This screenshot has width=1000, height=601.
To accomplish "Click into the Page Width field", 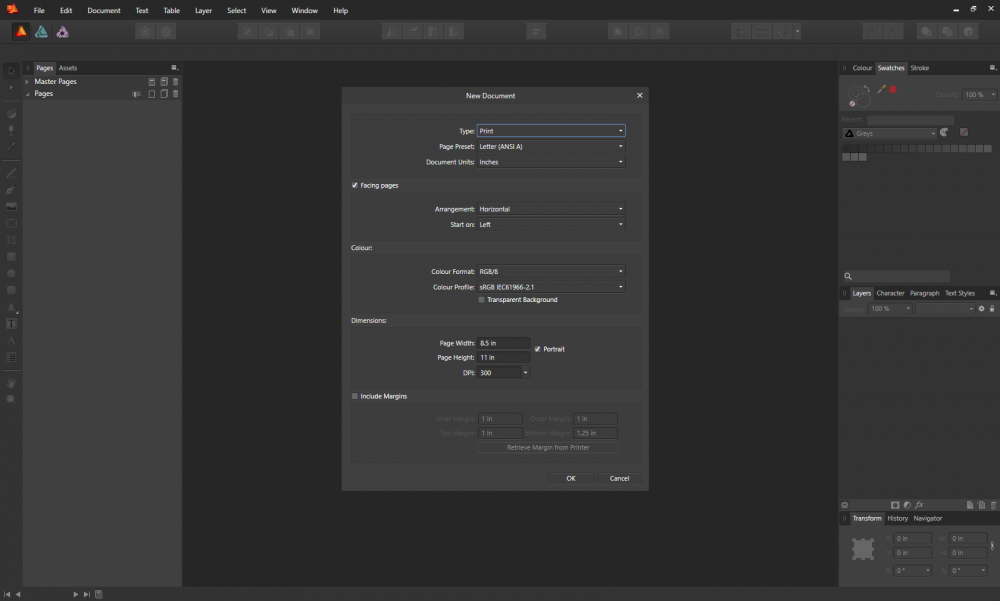I will coord(503,343).
